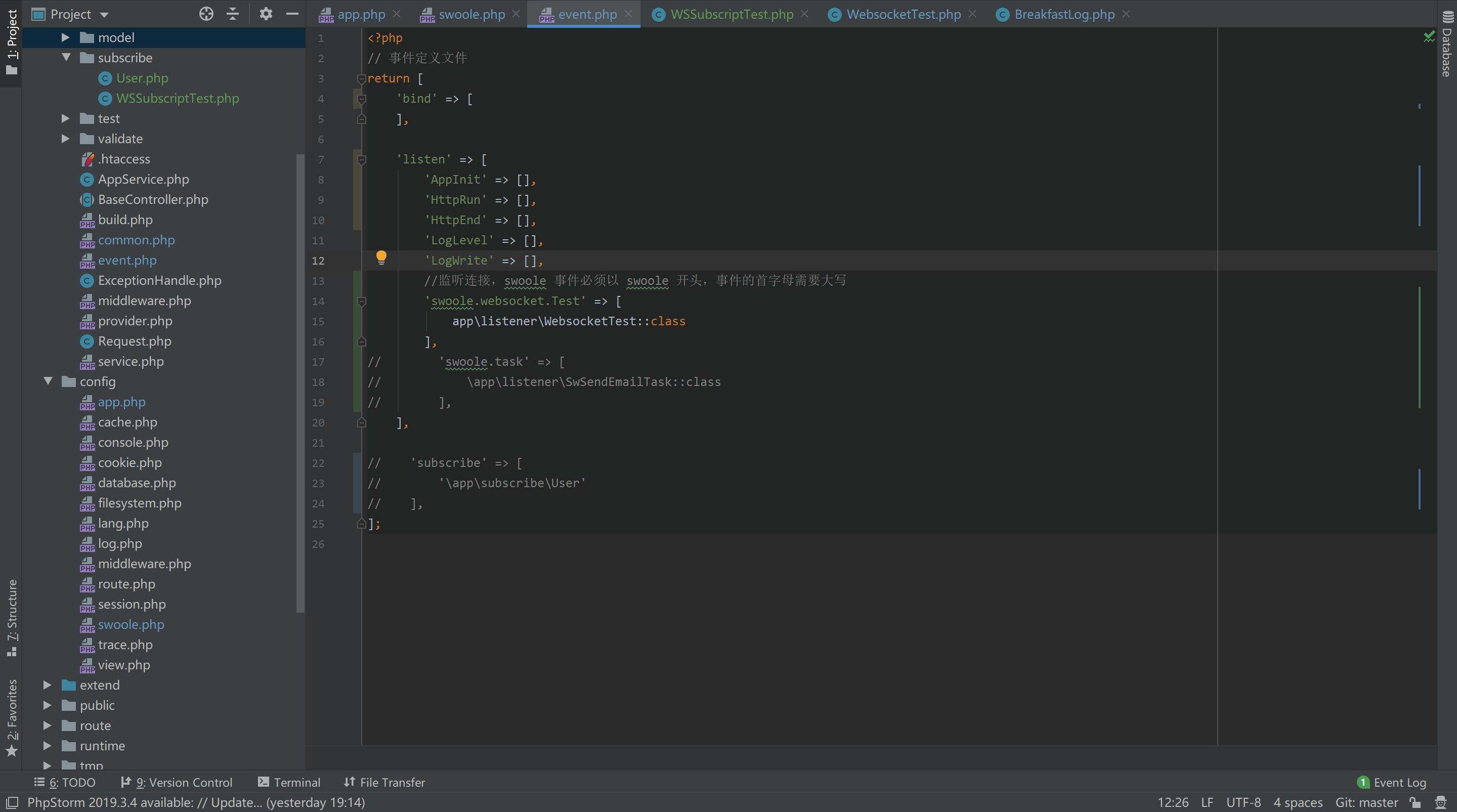Viewport: 1457px width, 812px height.
Task: Click the yellow lightbulb intention icon
Action: [381, 258]
